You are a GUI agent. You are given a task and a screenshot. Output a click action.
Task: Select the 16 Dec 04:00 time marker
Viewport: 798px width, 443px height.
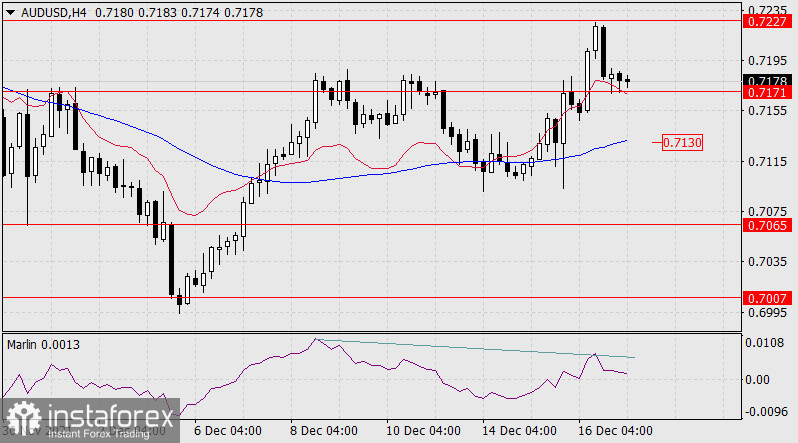coord(612,431)
